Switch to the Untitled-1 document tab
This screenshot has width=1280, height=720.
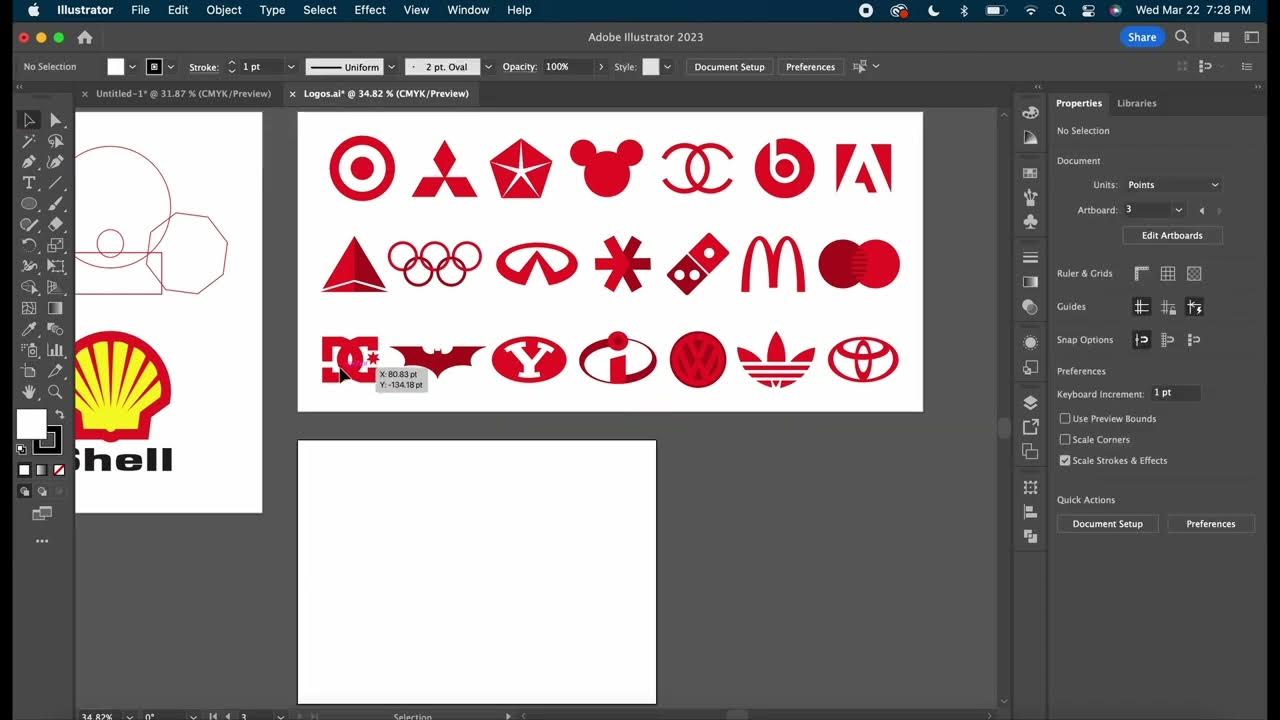coord(183,93)
